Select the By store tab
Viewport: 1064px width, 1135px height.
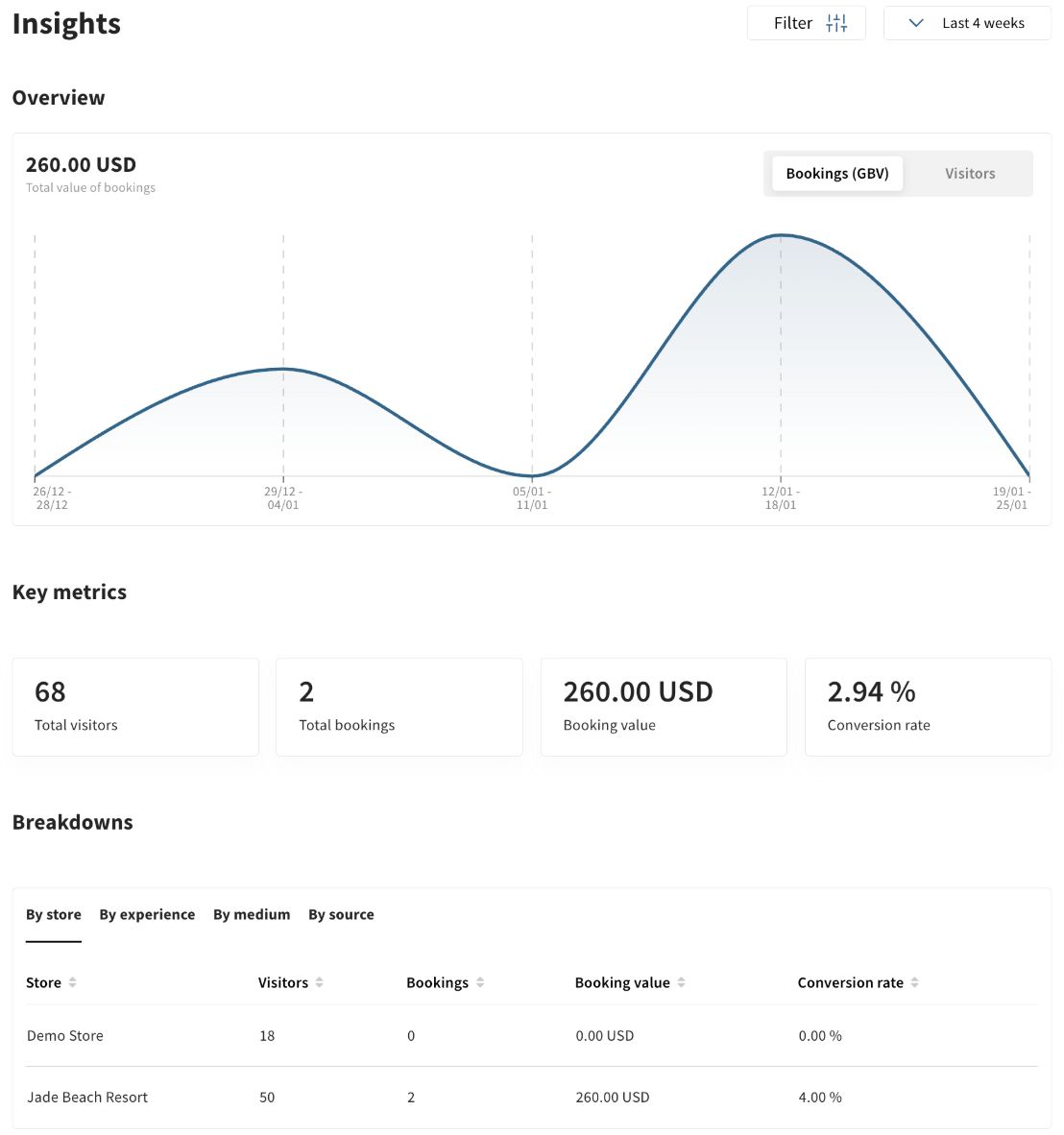54,914
